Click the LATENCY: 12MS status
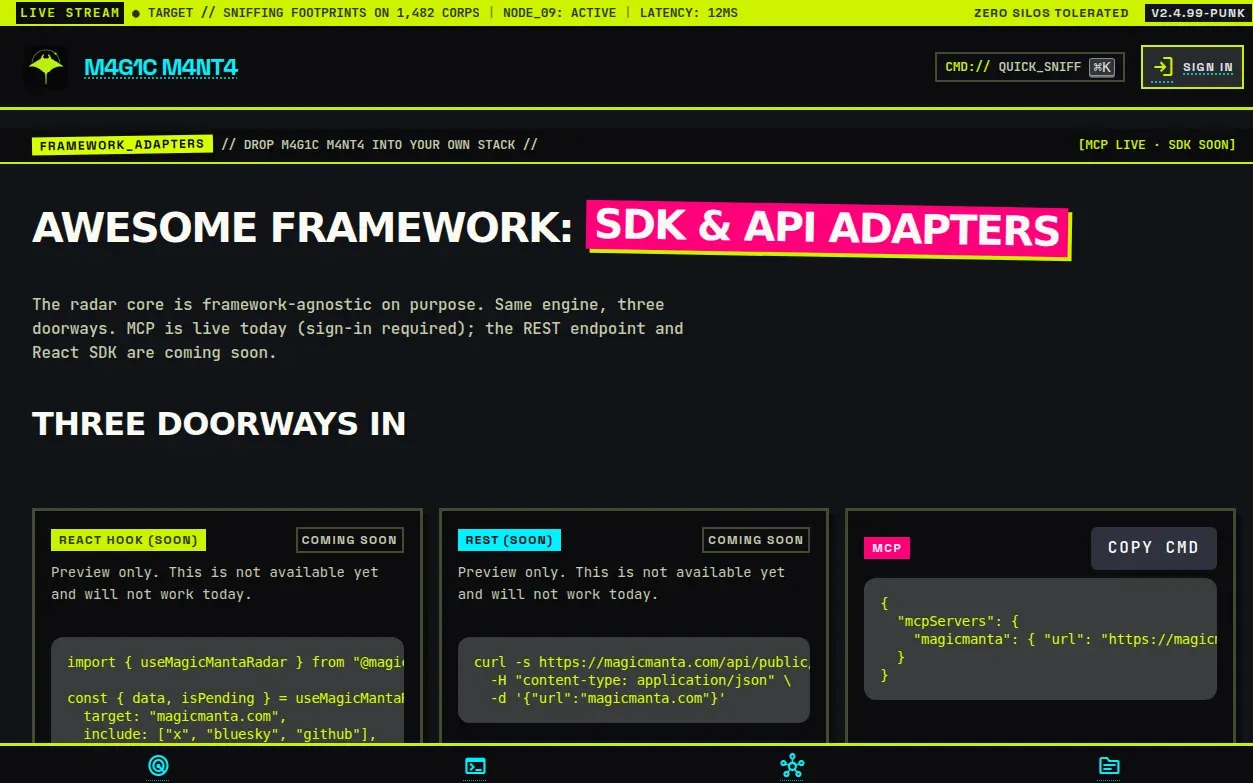 click(689, 13)
